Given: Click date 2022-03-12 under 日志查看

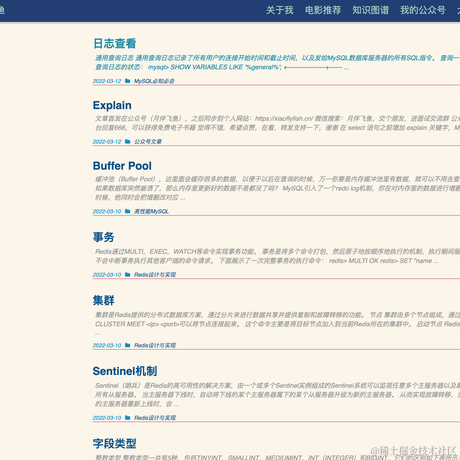Looking at the screenshot, I should [x=107, y=81].
